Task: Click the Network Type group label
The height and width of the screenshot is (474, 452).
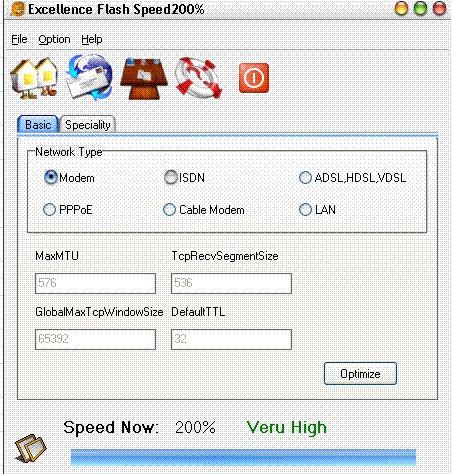Action: [69, 152]
